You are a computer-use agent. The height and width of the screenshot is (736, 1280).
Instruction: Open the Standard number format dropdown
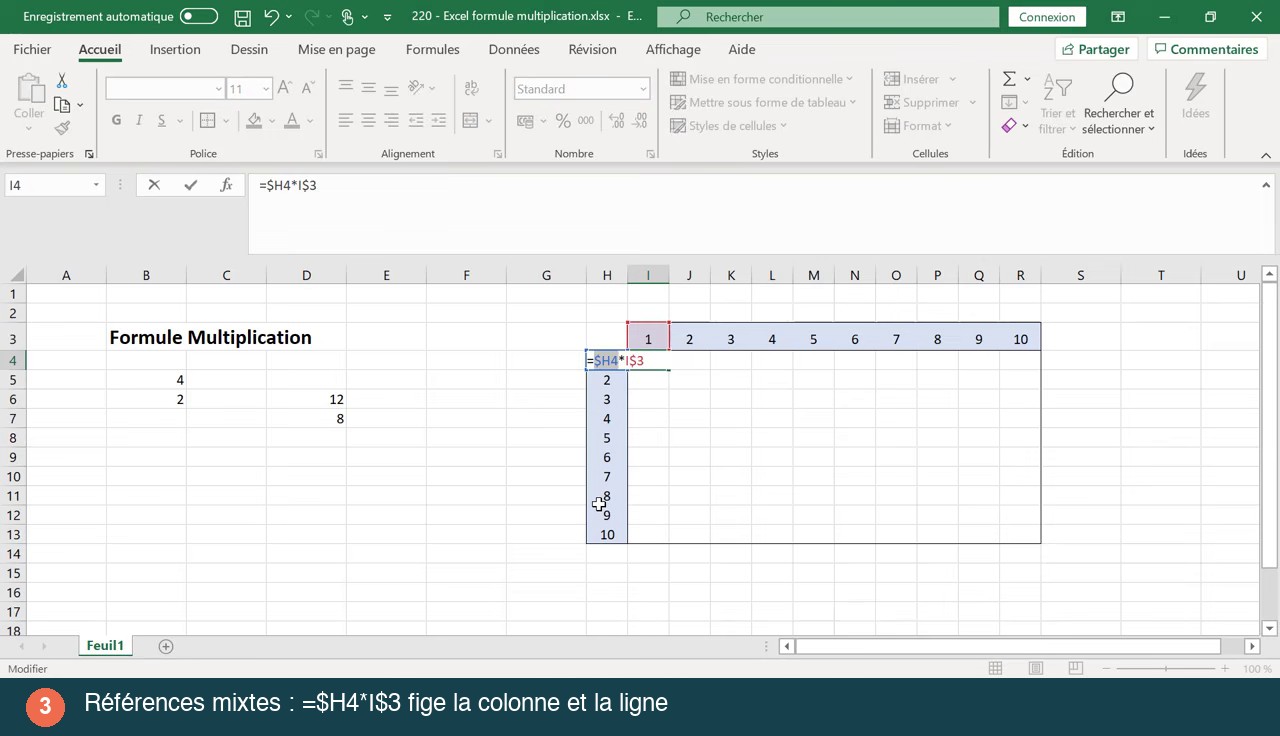pos(642,89)
